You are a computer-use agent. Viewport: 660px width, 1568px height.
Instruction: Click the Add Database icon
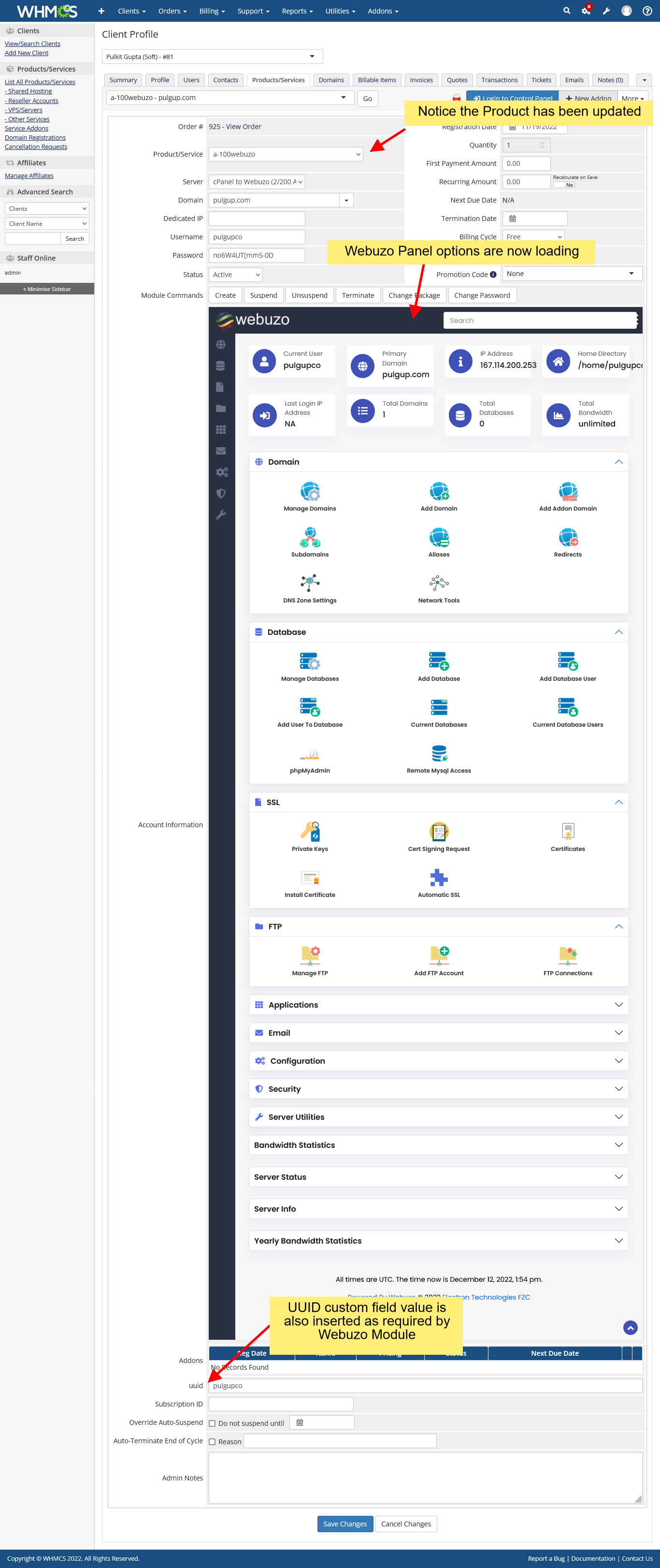click(439, 661)
